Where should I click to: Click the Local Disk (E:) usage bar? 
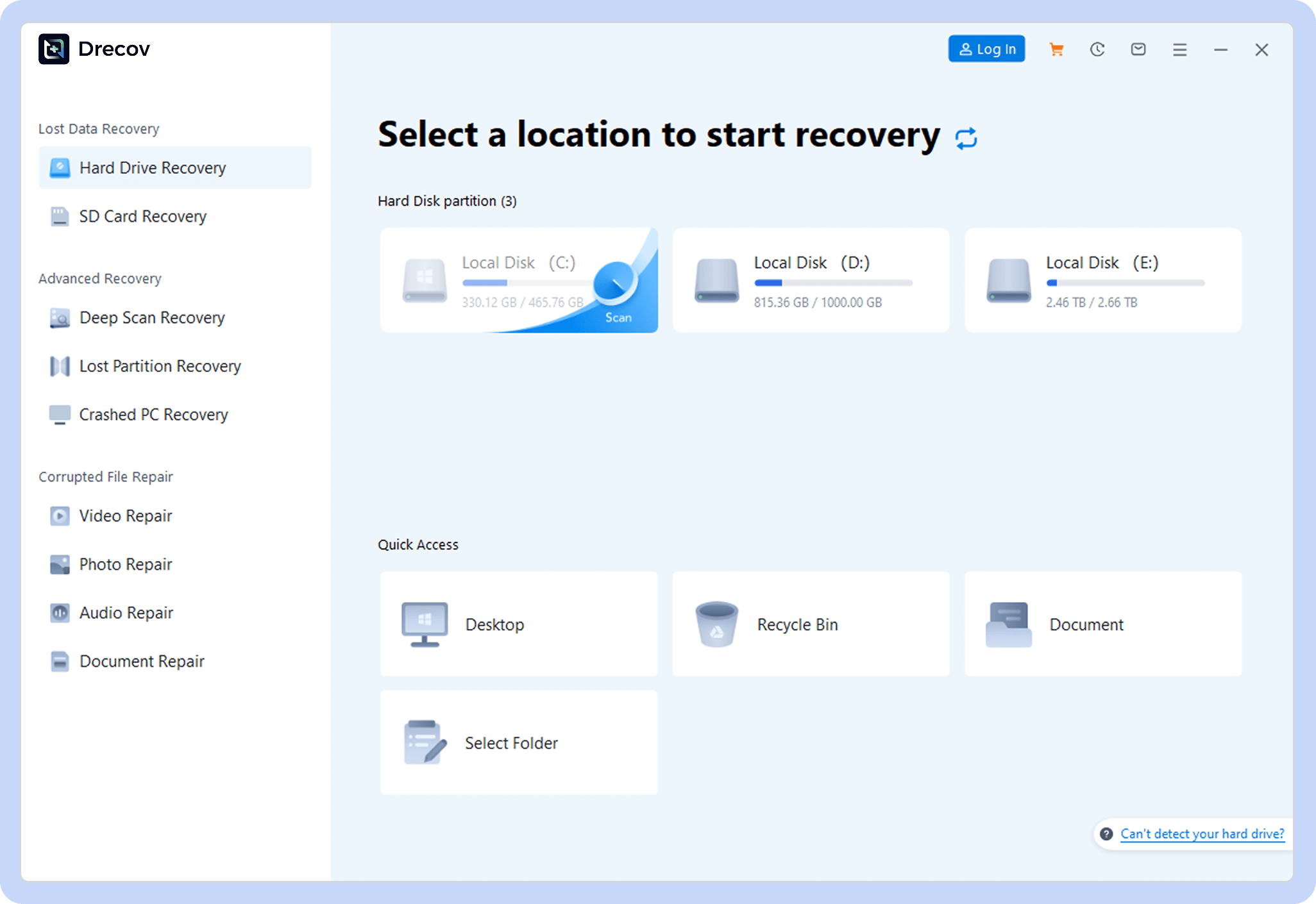[x=1126, y=283]
